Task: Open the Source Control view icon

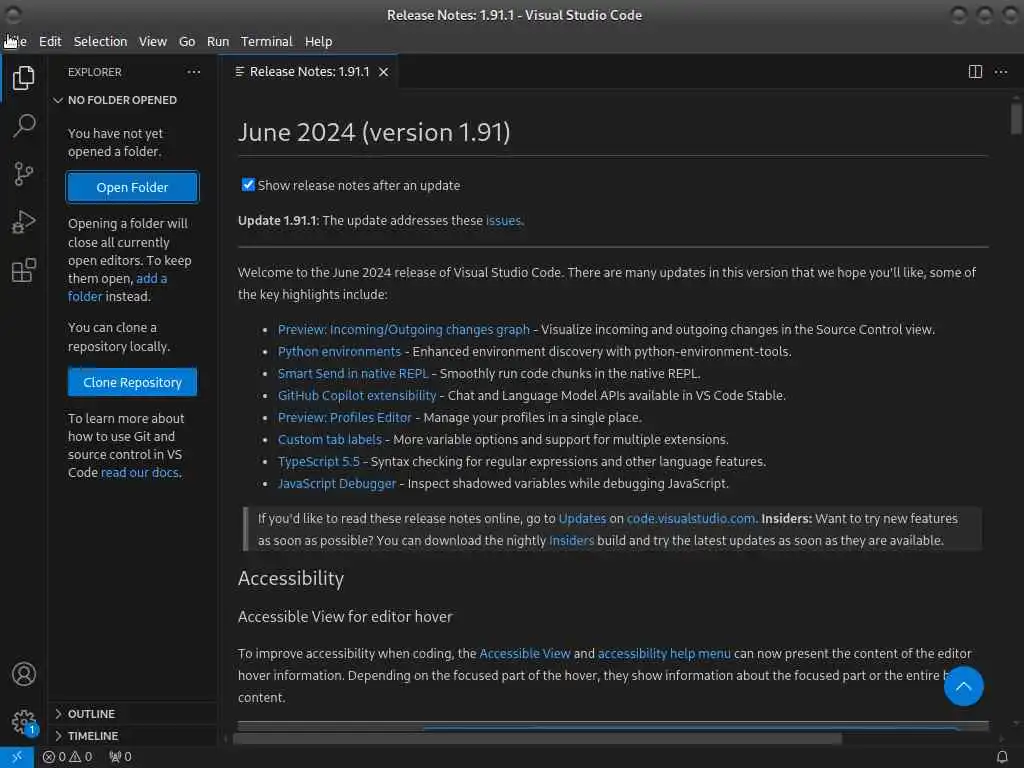Action: (x=24, y=174)
